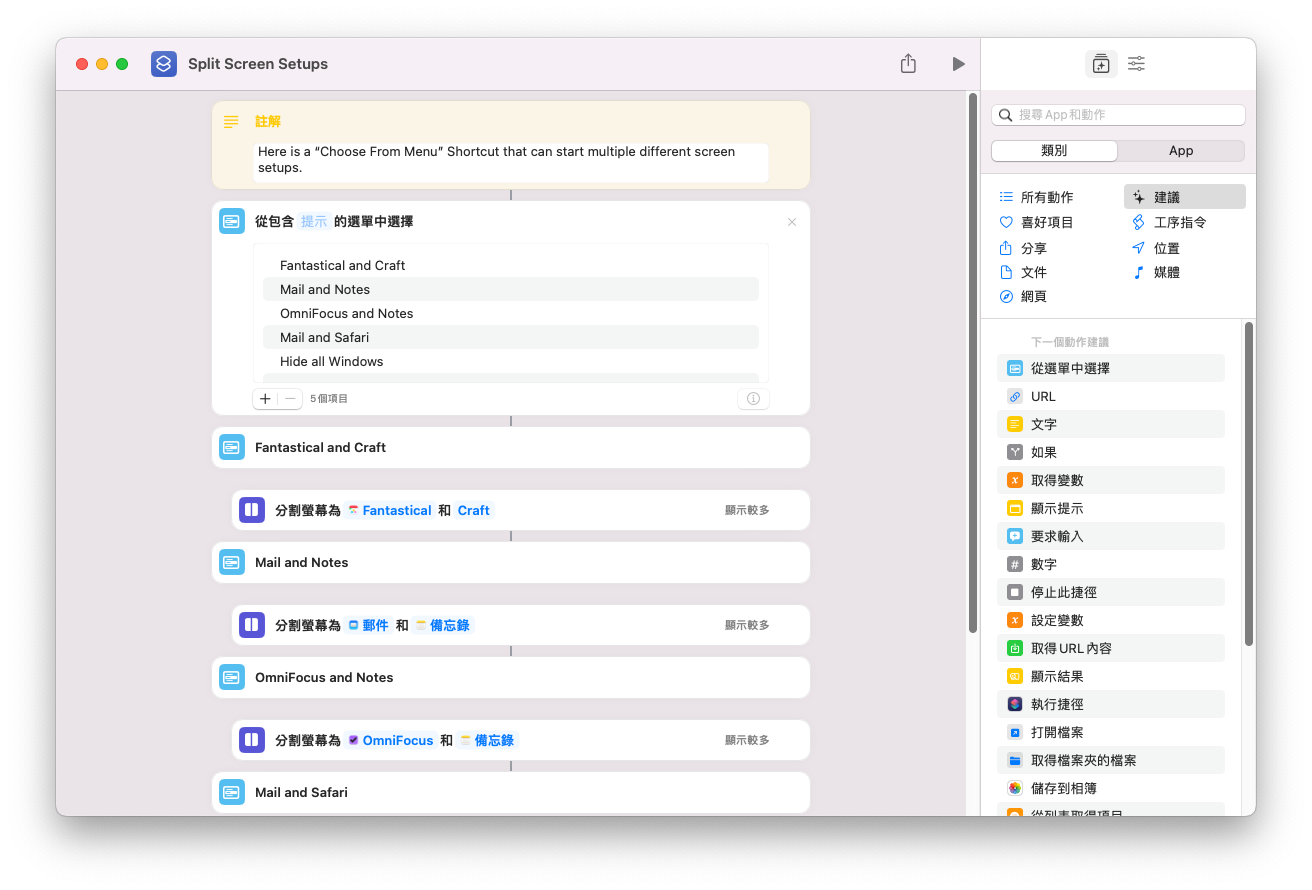1312x890 pixels.
Task: Select 分享 category
Action: [x=1023, y=248]
